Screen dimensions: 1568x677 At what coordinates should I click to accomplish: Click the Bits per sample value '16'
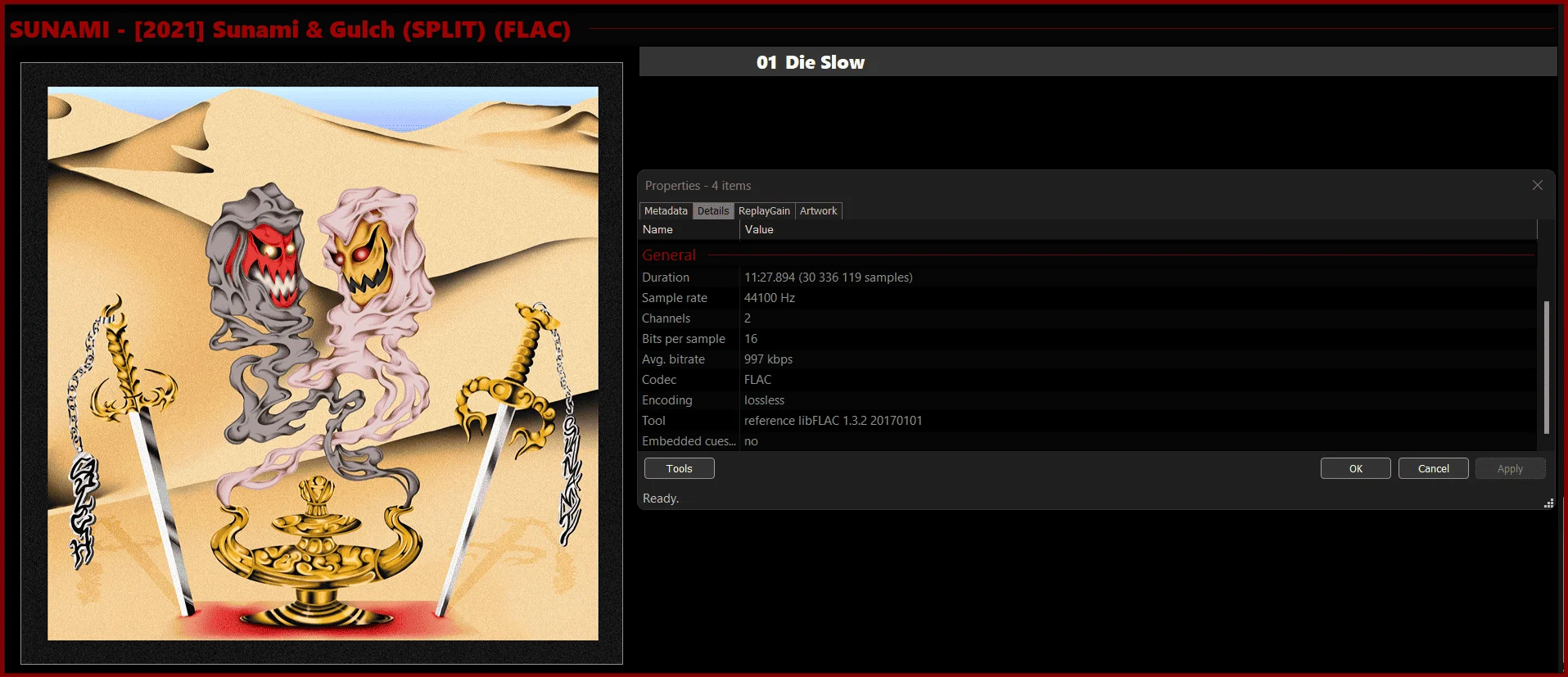[x=751, y=339]
